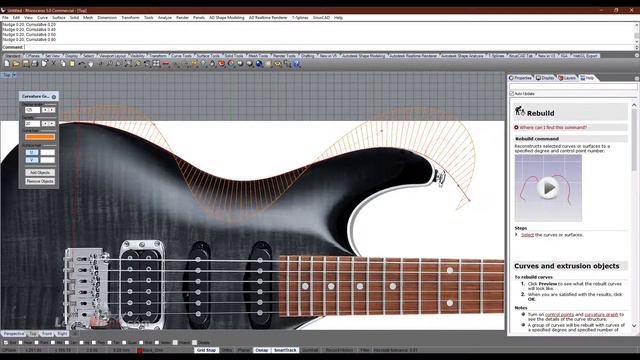The width and height of the screenshot is (640, 360).
Task: Toggle the Cen osnap checkbox
Action: tap(67, 342)
